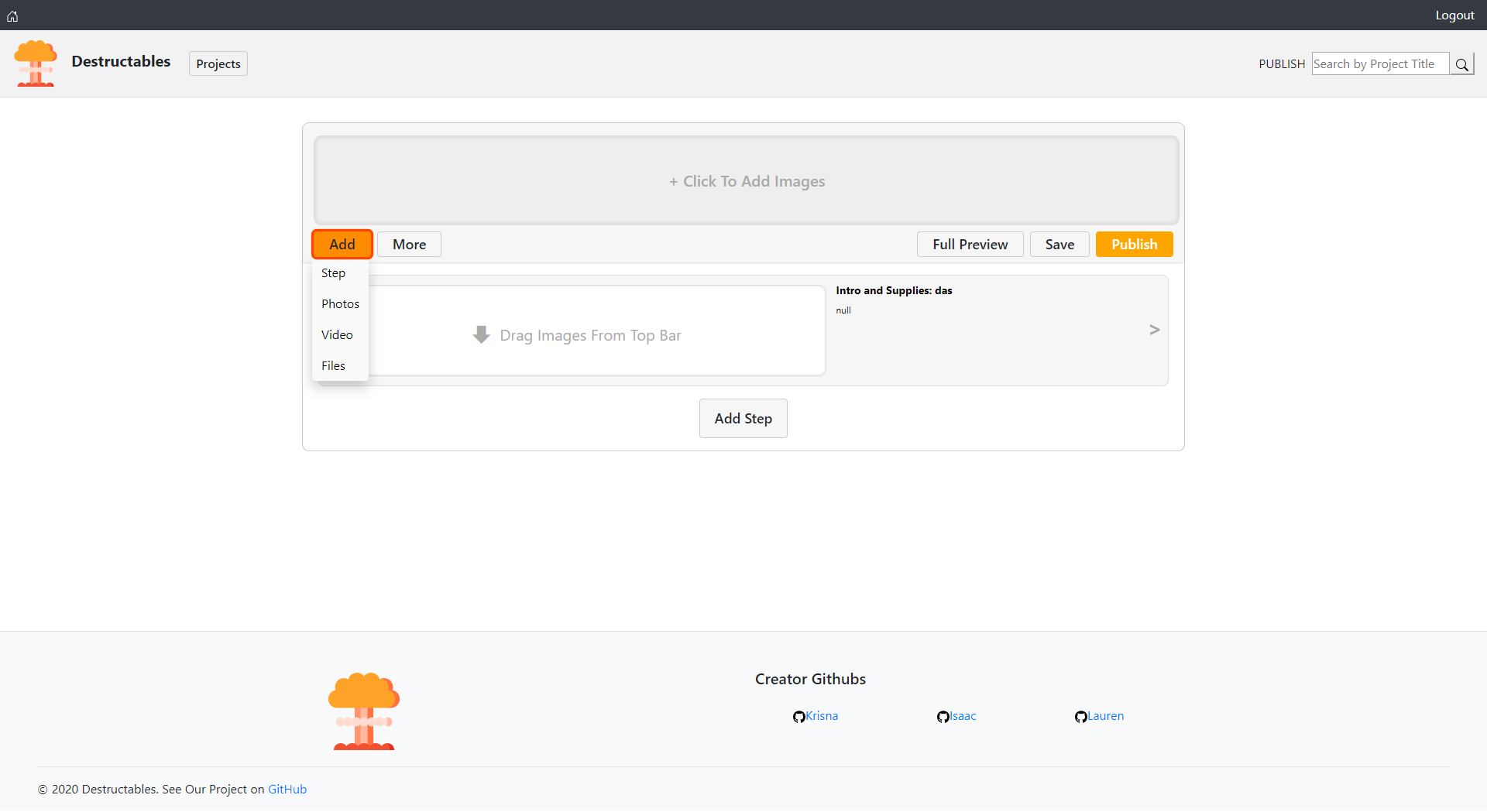Click the GitHub icon beside Krisna
The height and width of the screenshot is (812, 1487).
[798, 717]
